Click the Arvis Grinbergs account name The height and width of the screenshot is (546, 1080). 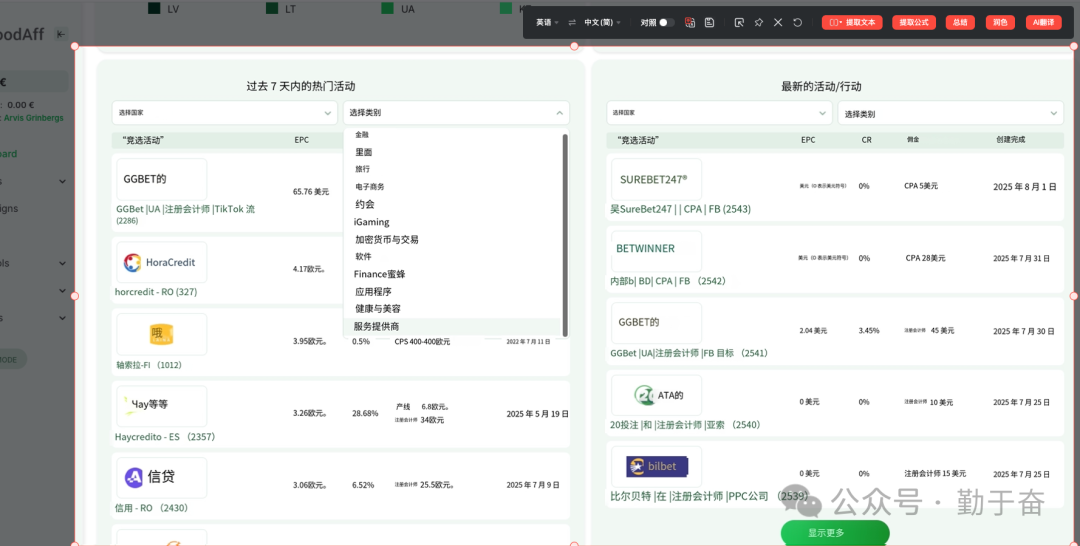point(34,118)
